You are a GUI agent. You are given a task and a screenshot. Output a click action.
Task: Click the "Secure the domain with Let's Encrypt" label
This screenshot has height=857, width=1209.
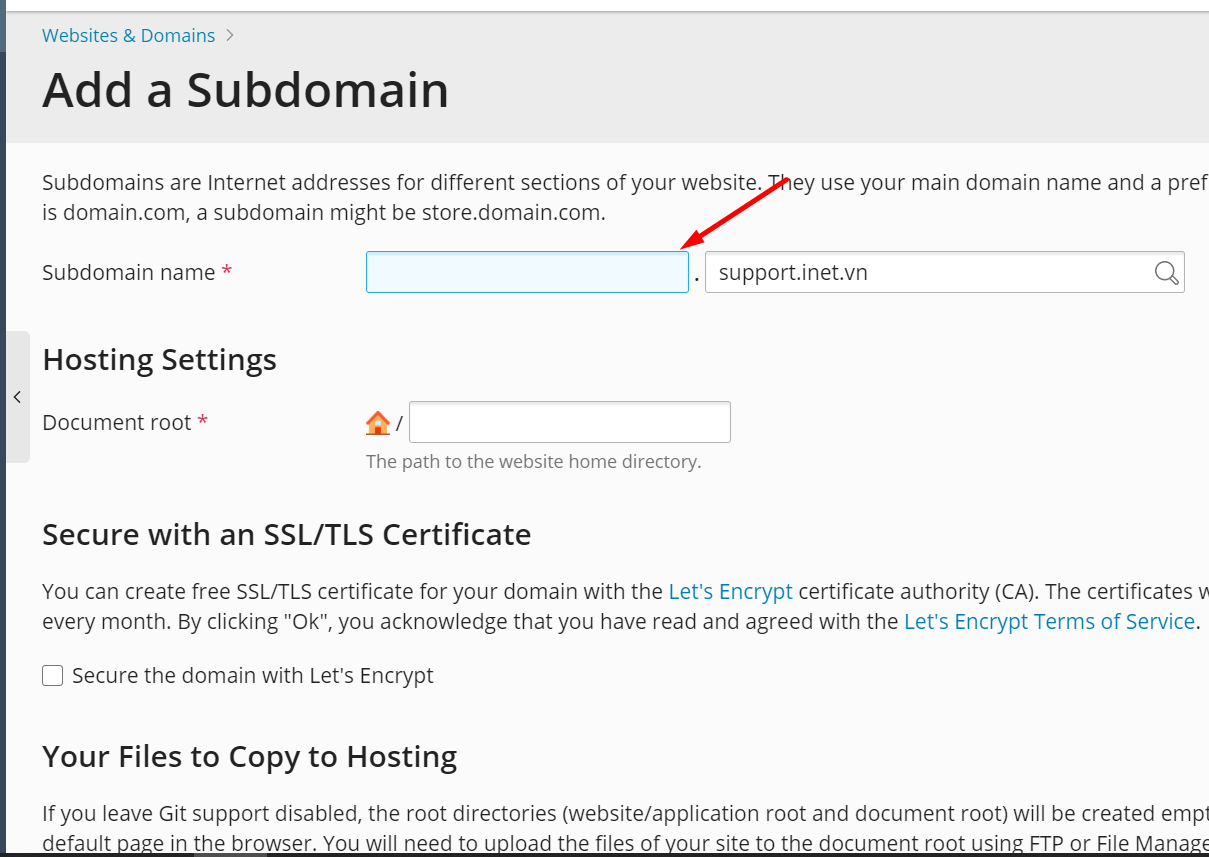coord(253,675)
